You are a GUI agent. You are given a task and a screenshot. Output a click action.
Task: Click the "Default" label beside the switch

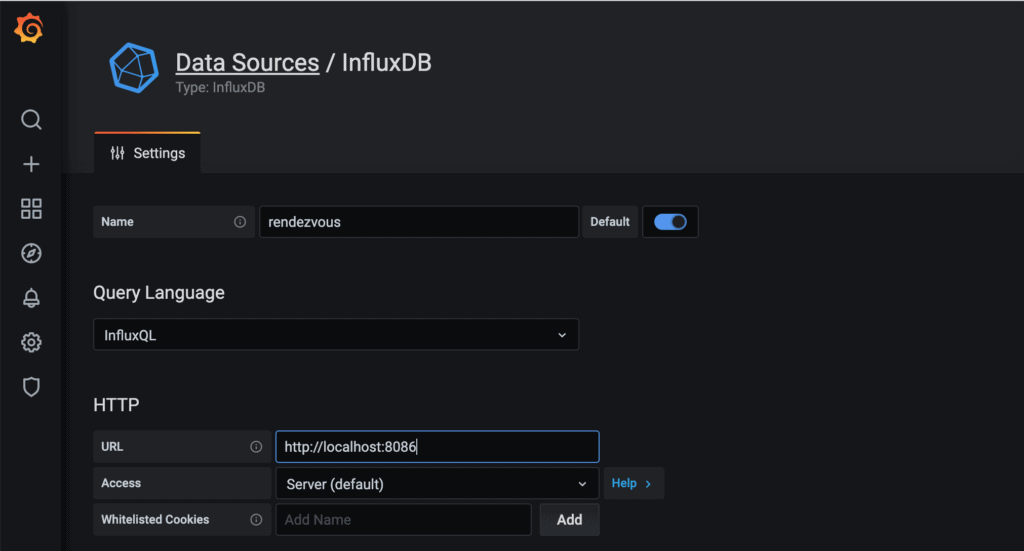pyautogui.click(x=610, y=222)
